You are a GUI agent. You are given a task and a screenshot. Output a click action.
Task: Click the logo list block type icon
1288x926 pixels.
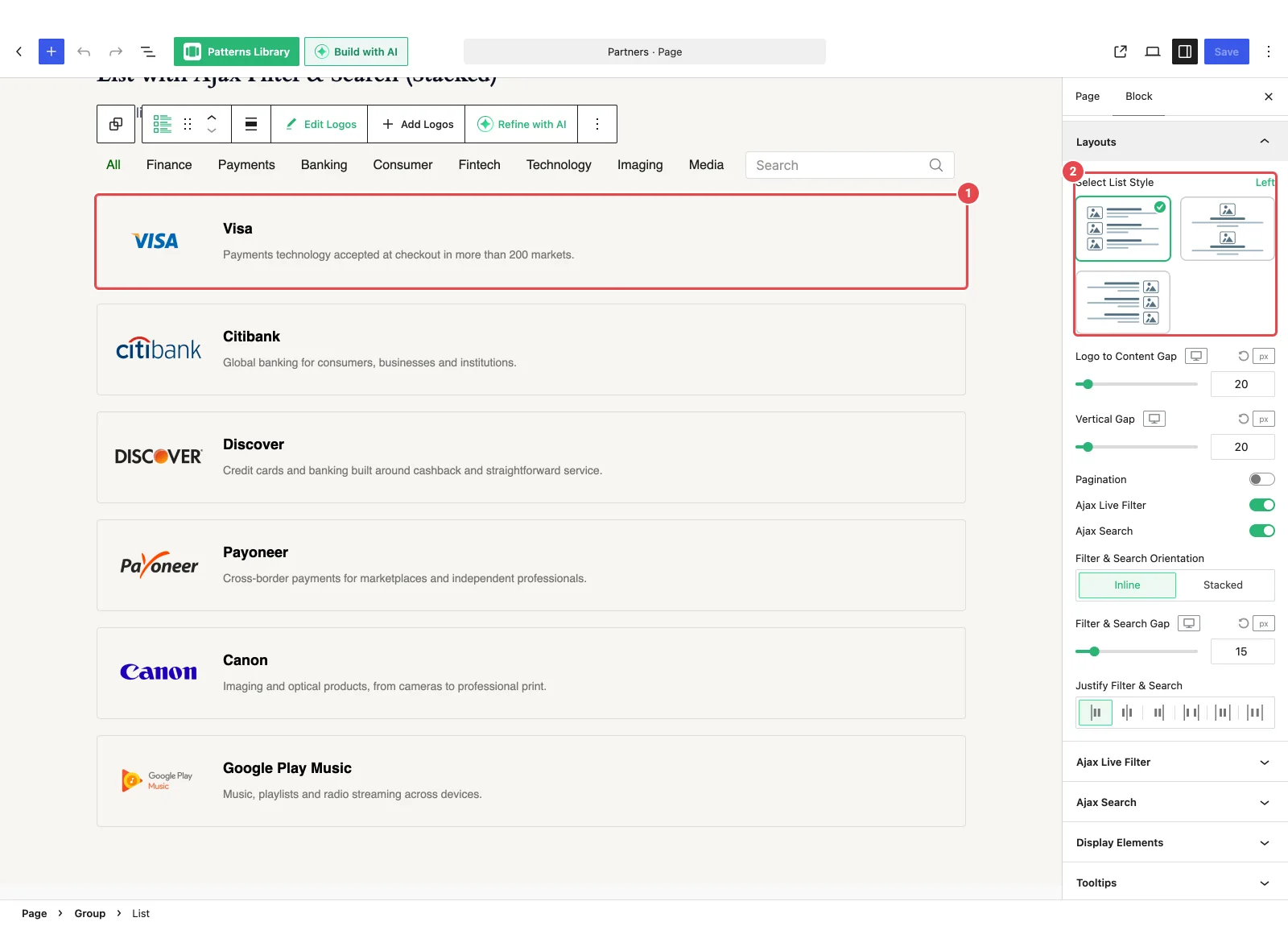163,124
